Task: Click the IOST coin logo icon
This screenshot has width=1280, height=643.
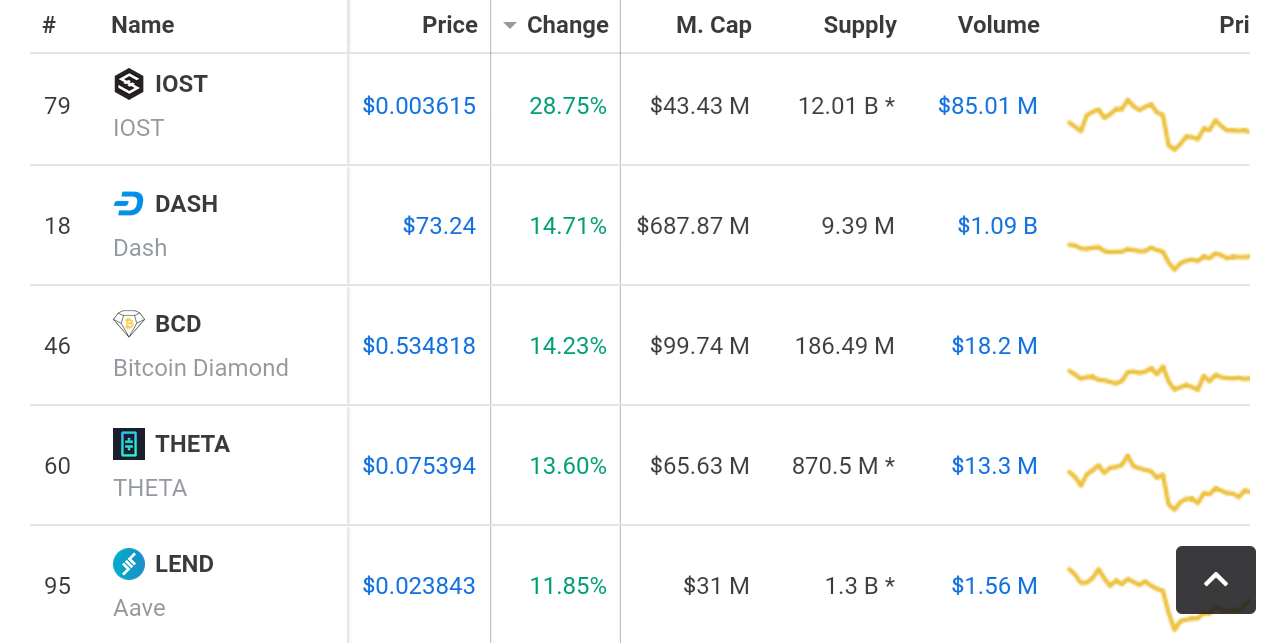Action: [129, 84]
